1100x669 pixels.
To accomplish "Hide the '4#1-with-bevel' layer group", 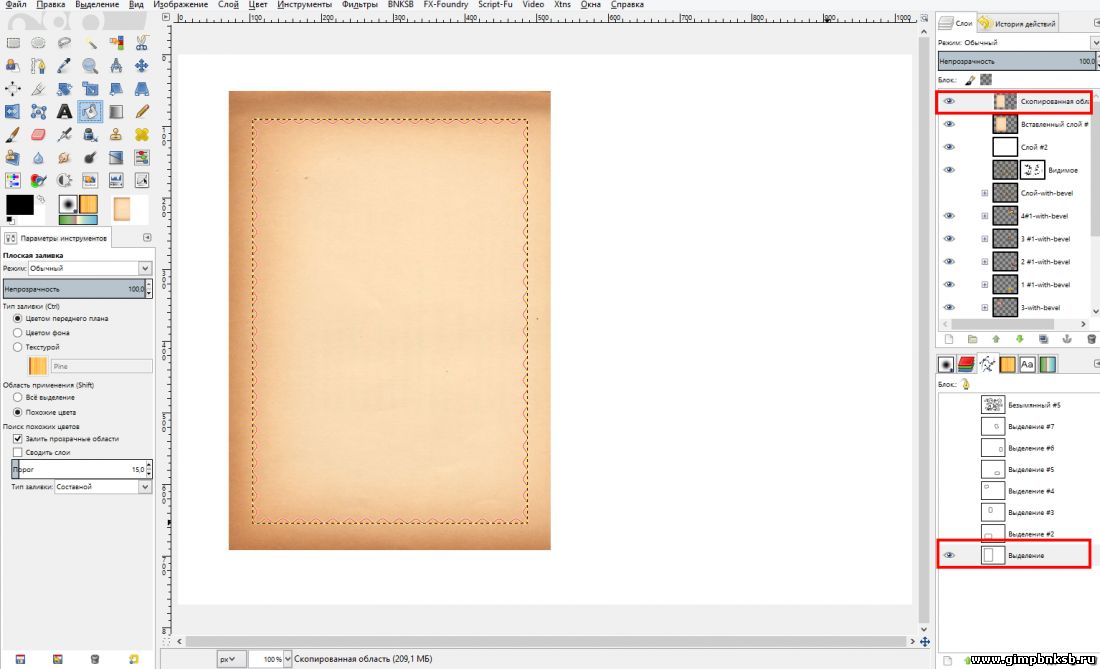I will point(949,216).
